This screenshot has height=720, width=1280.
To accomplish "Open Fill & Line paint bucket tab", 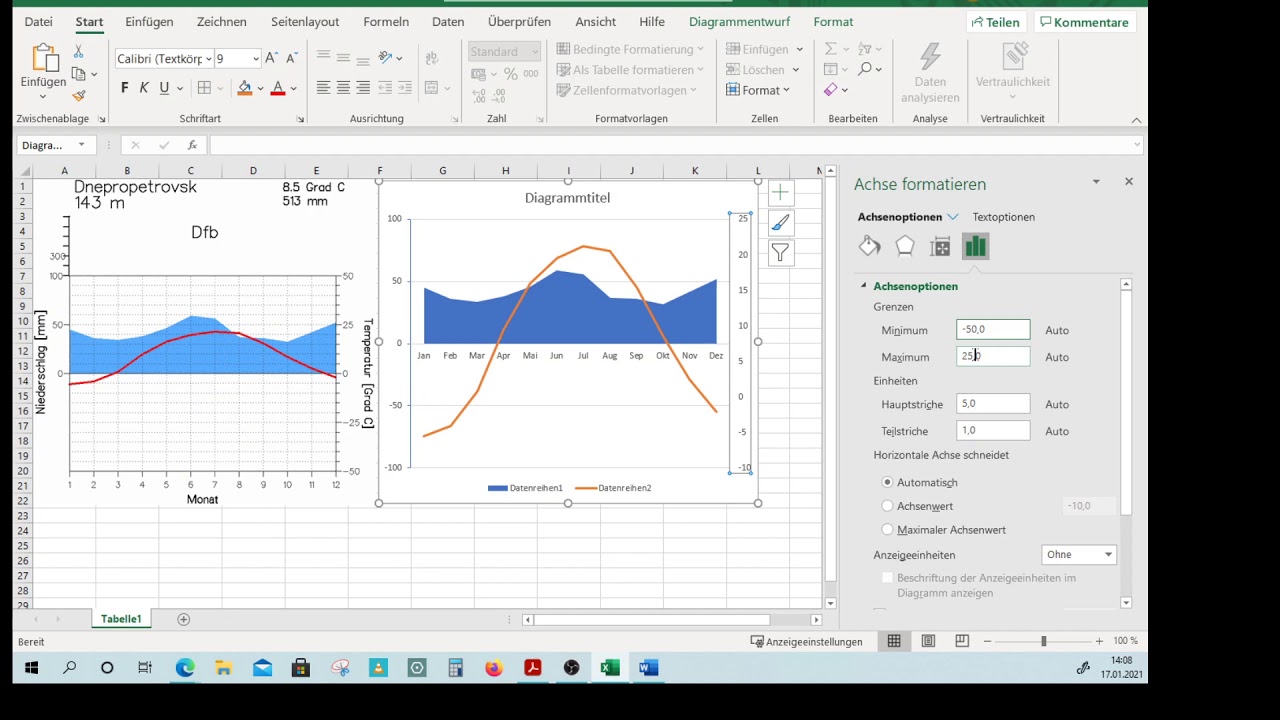I will [x=870, y=246].
